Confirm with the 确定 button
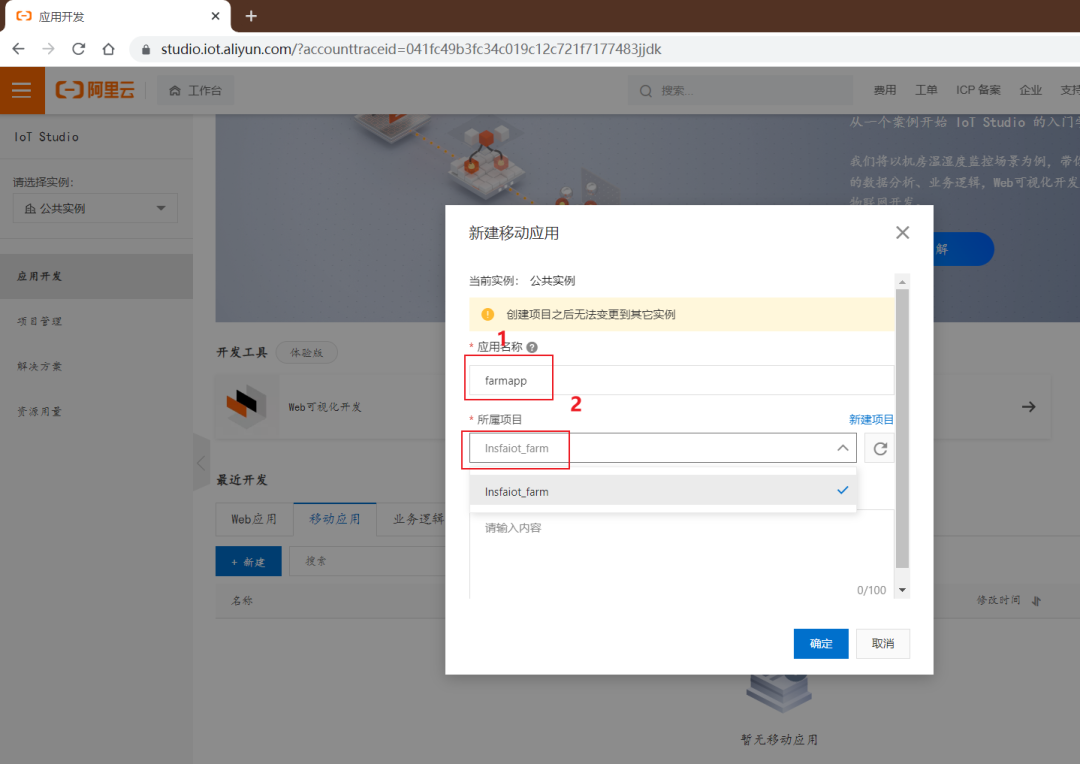The width and height of the screenshot is (1080, 764). pyautogui.click(x=820, y=643)
